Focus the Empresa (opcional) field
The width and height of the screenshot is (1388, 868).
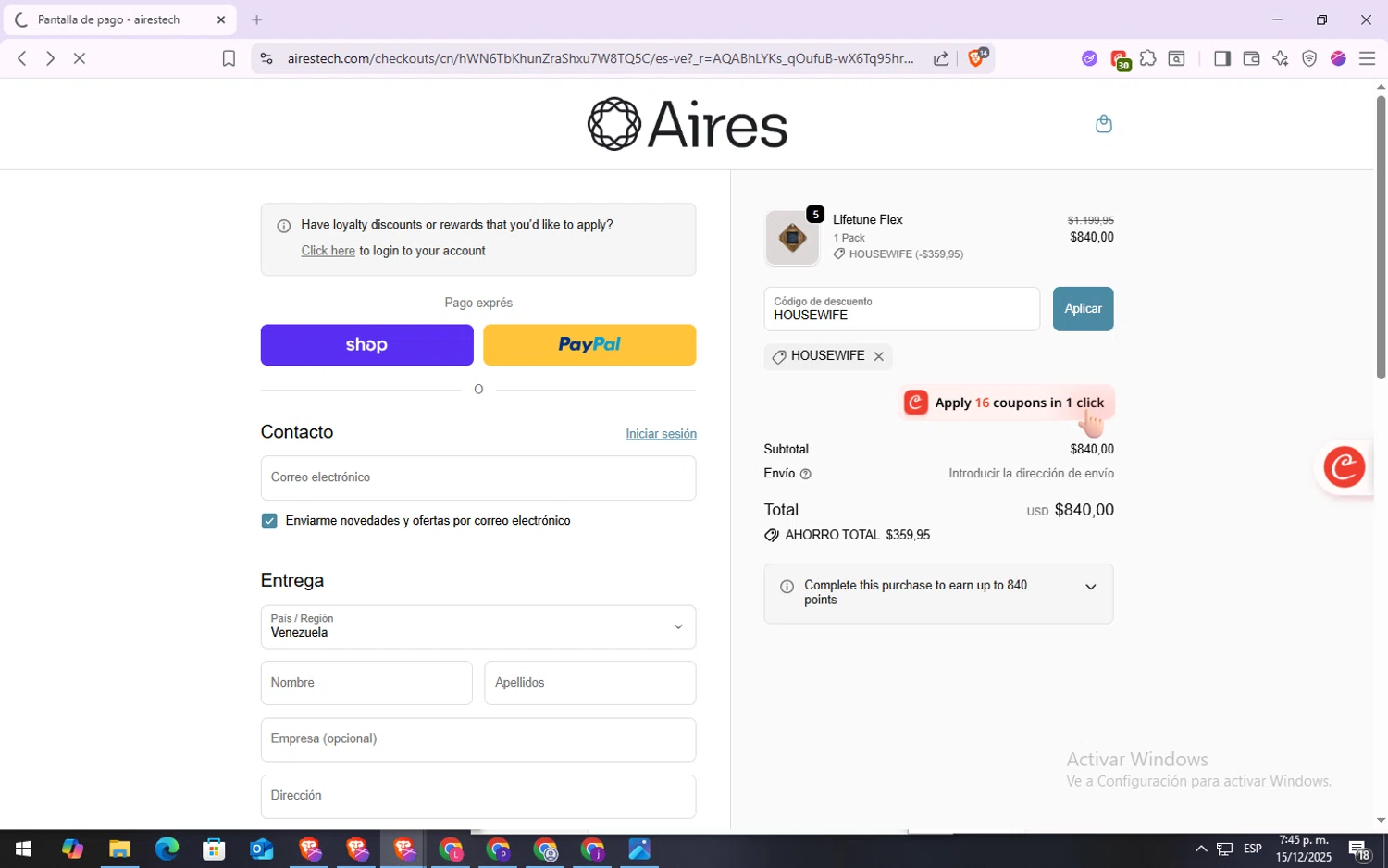point(478,739)
